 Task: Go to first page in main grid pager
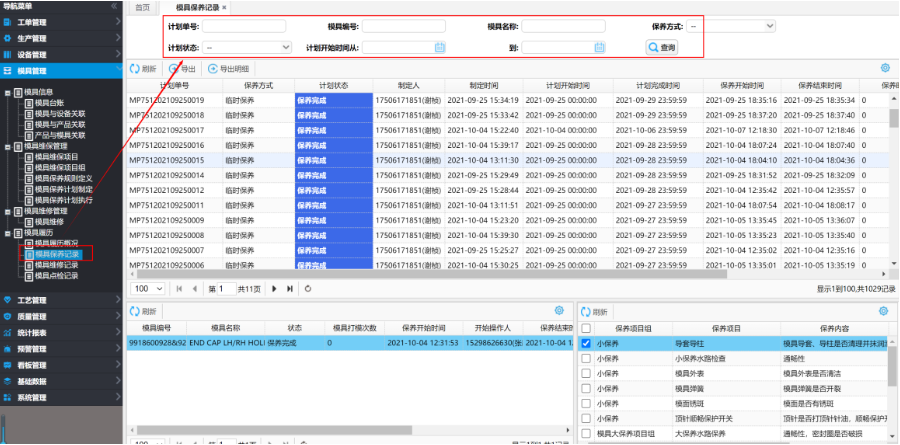180,289
